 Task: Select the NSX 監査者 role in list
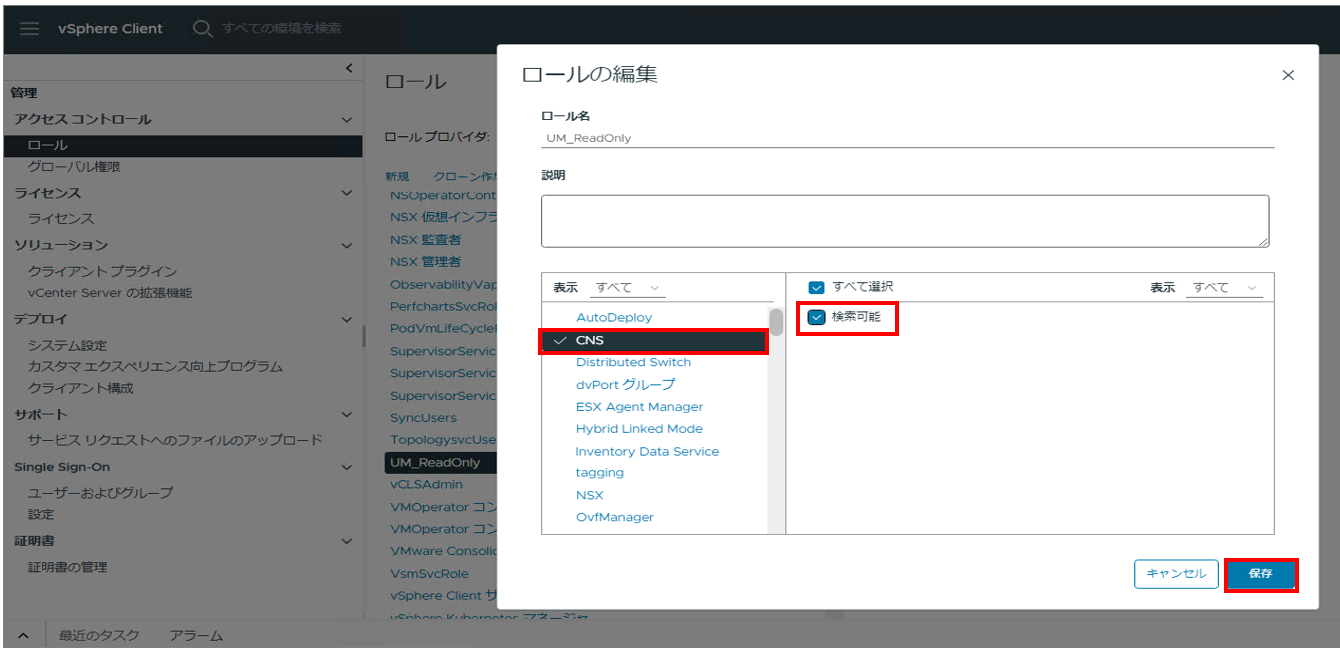pos(426,240)
